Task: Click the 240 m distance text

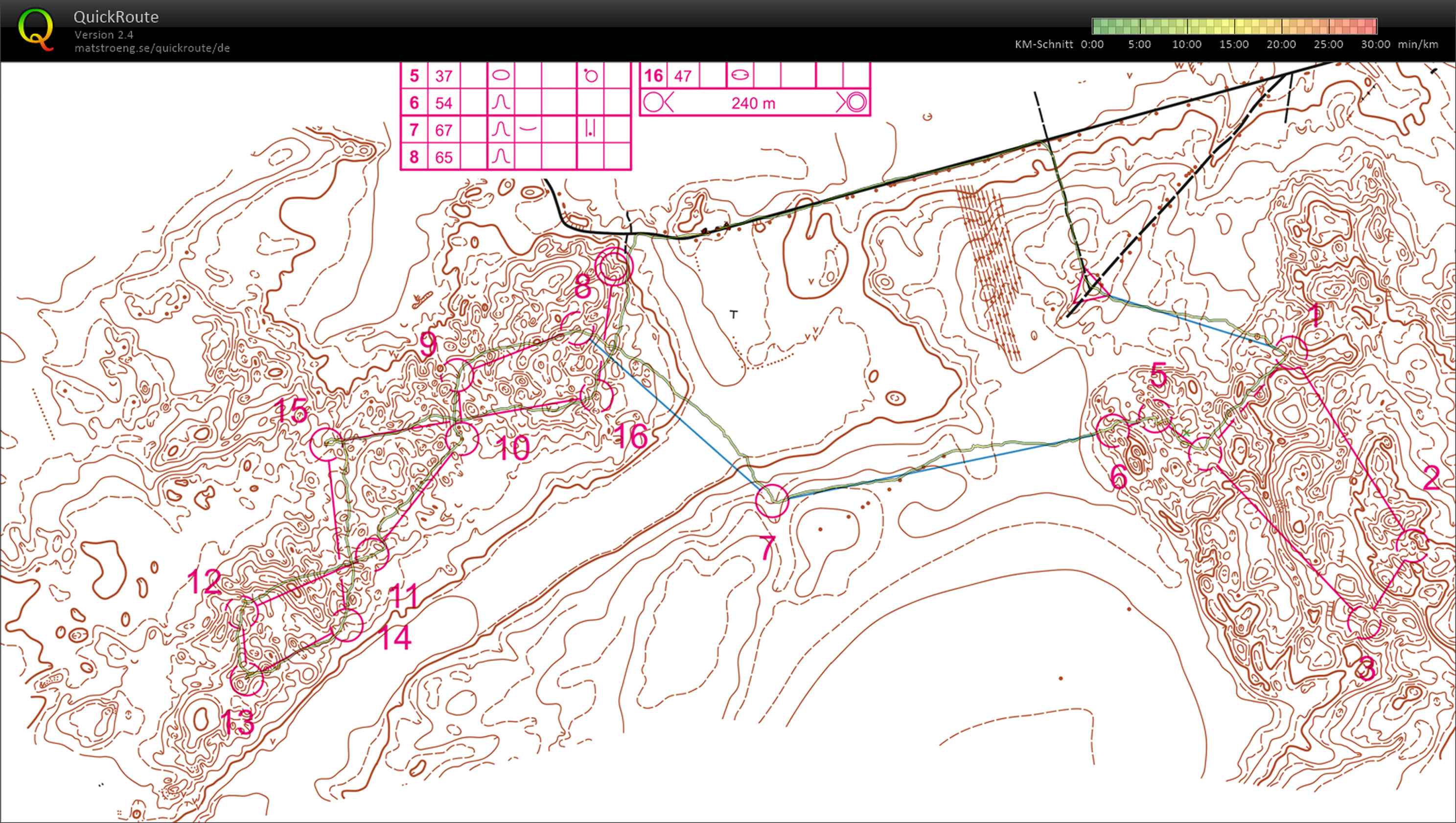Action: 753,103
